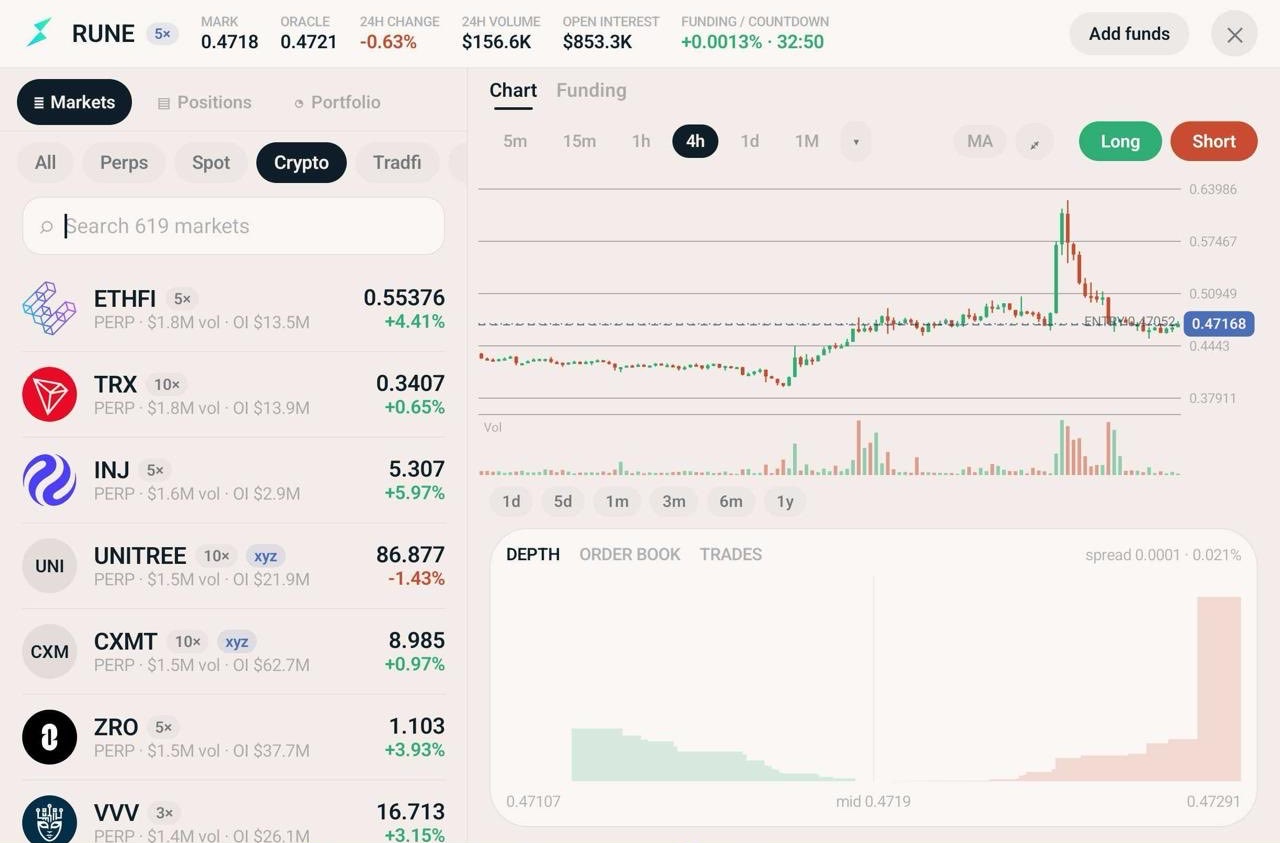Click the ZRO market name
The width and height of the screenshot is (1280, 843).
coord(116,727)
